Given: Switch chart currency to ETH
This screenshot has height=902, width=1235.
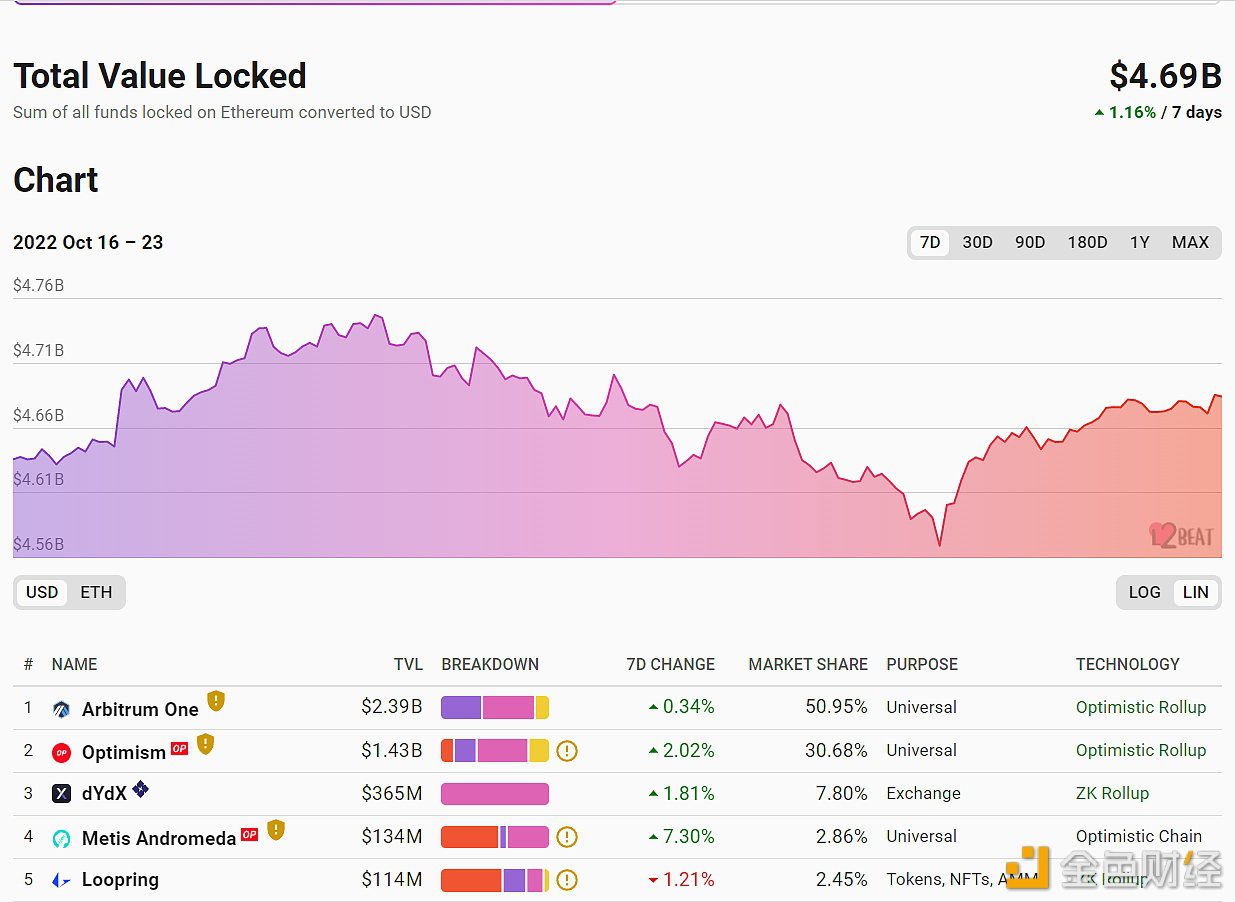Looking at the screenshot, I should 96,592.
